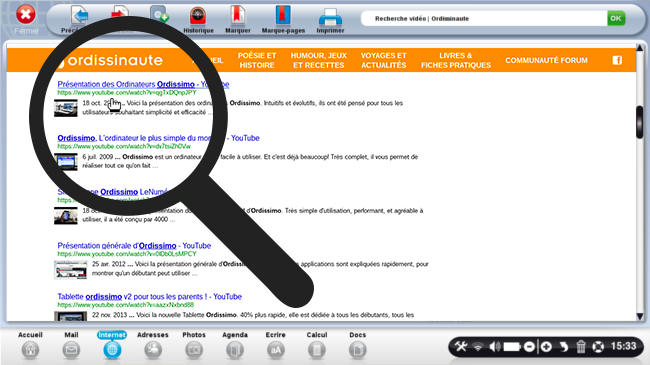Zoom out with the minus icon
Image resolution: width=650 pixels, height=365 pixels.
(x=529, y=346)
